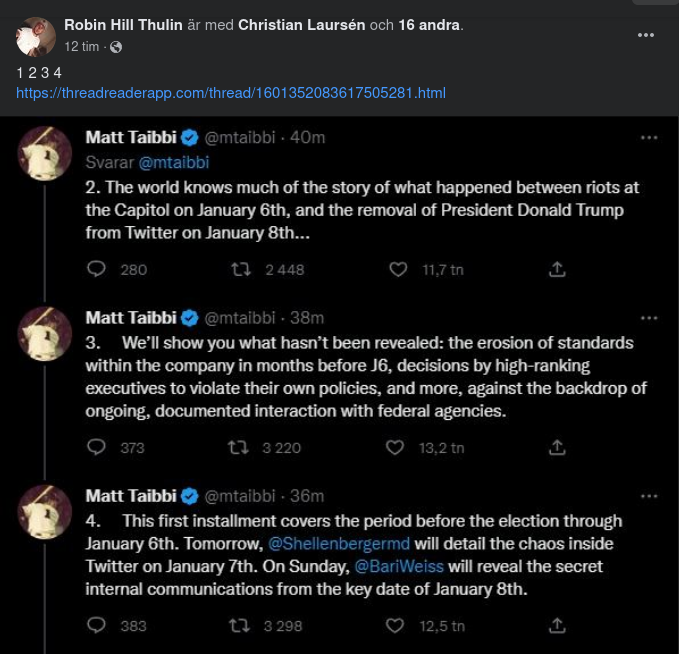Click reply icon on tweet 2
Viewport: 679px width, 654px height.
coord(97,269)
